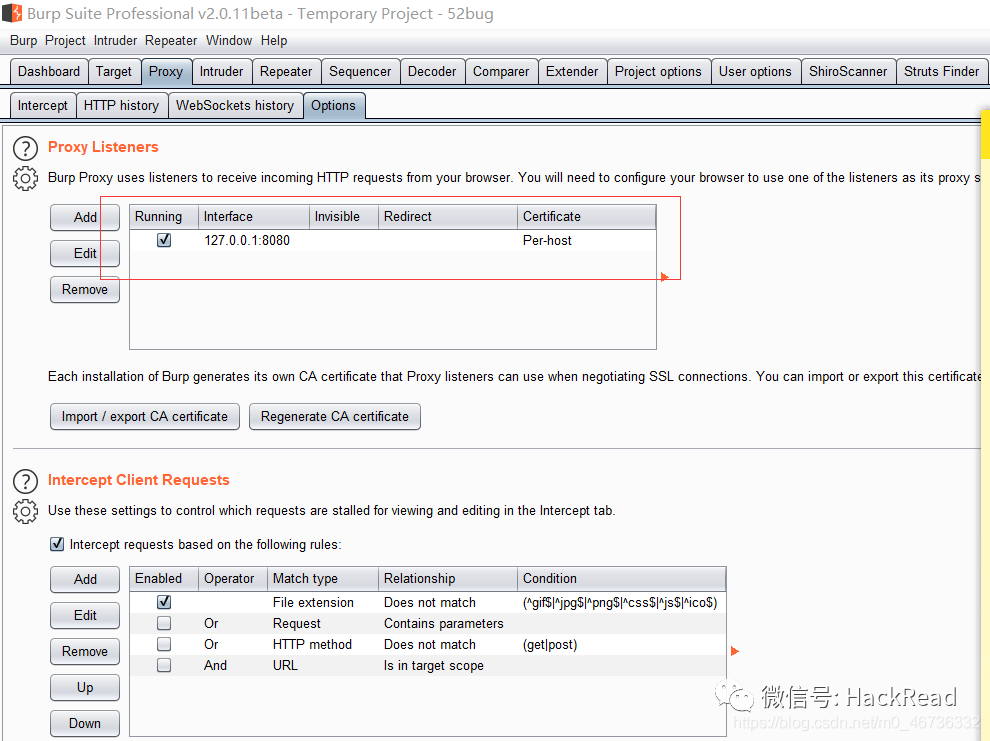Add a new proxy listener
990x741 pixels.
[85, 217]
